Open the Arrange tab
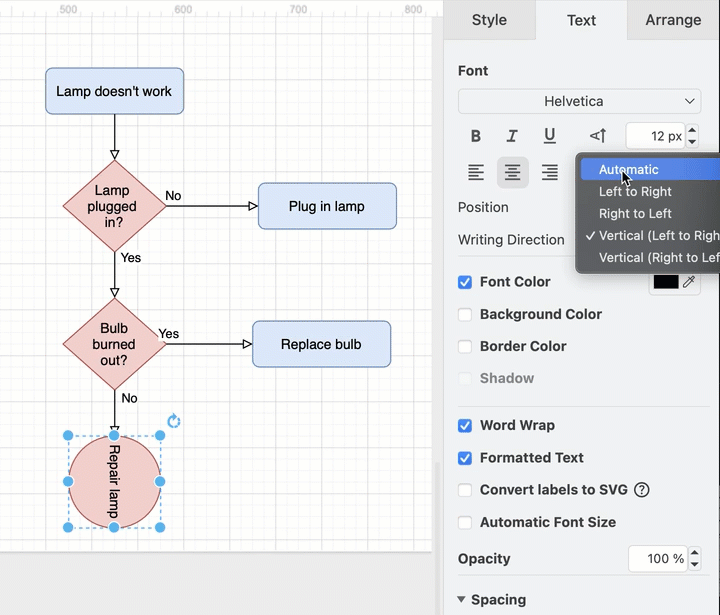720x615 pixels. [x=673, y=20]
